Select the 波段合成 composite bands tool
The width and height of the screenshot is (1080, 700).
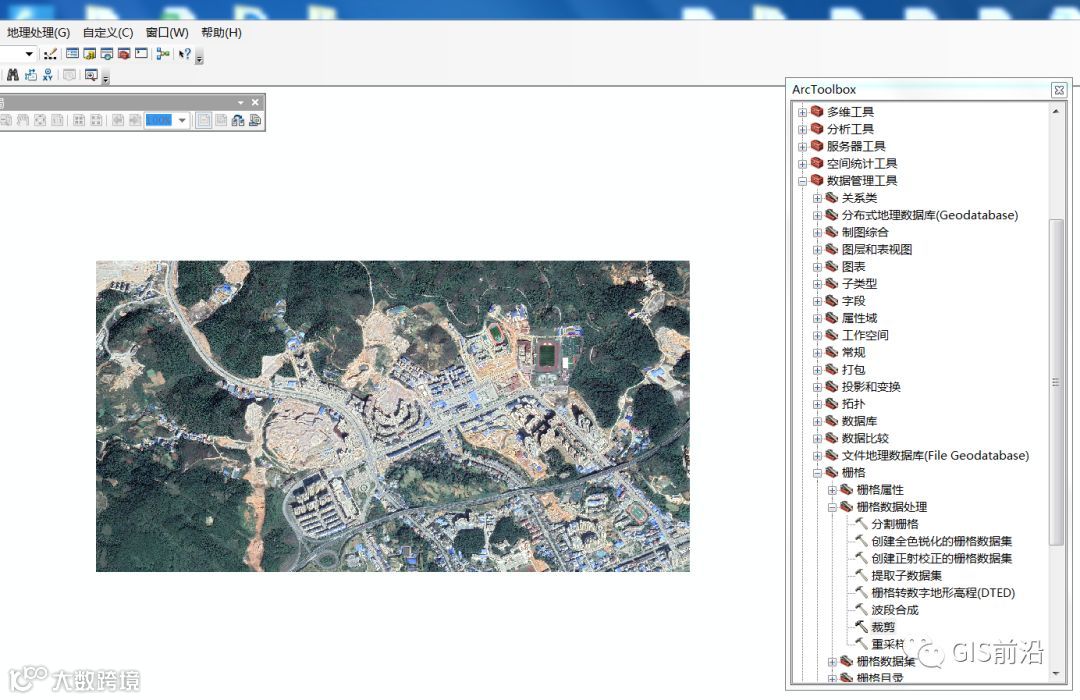tap(894, 610)
